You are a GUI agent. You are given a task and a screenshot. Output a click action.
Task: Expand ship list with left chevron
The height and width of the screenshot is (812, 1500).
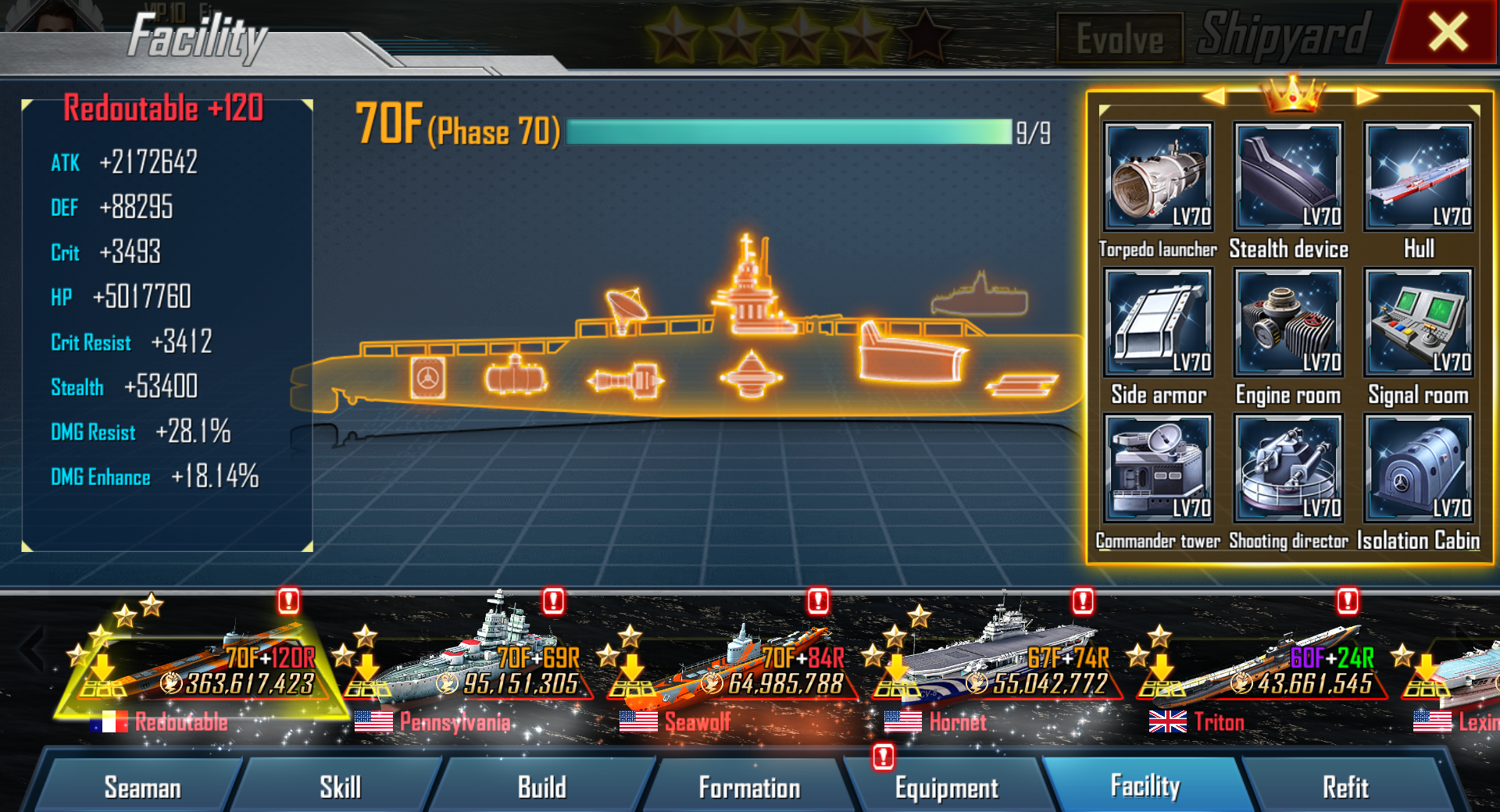[x=31, y=648]
